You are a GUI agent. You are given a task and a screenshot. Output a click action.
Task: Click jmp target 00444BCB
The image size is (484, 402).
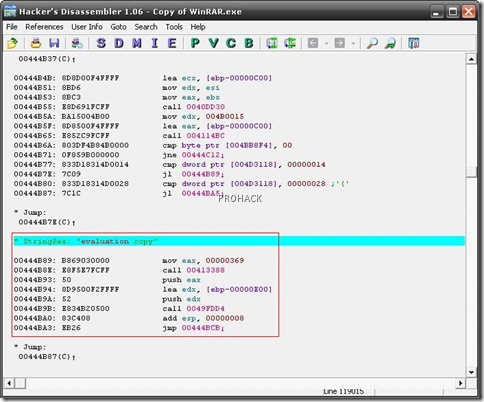point(201,328)
